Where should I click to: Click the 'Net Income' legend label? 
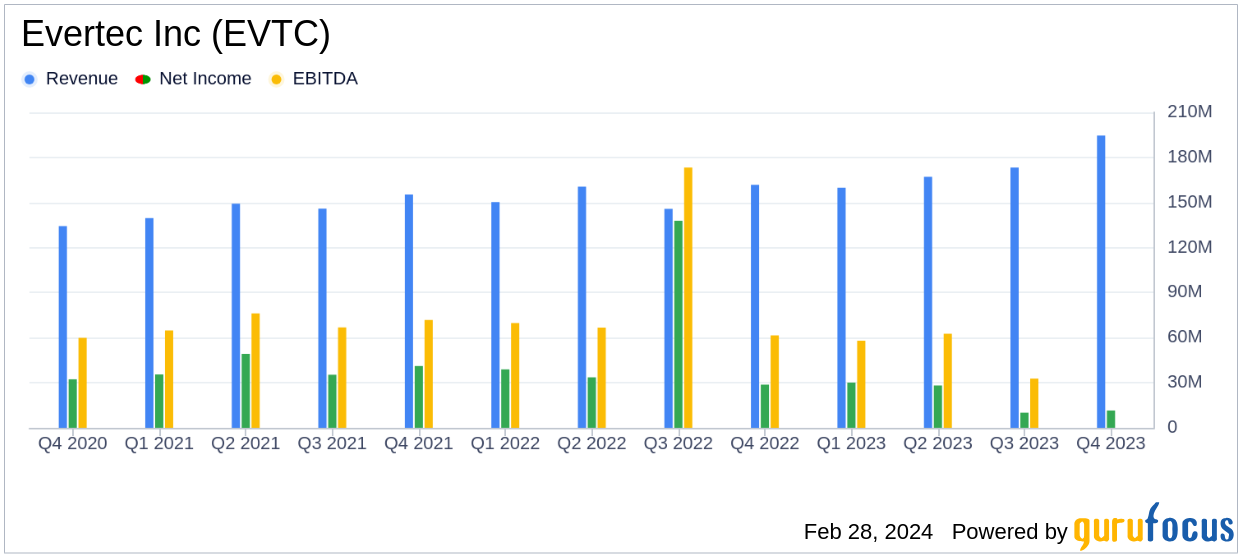coord(205,79)
